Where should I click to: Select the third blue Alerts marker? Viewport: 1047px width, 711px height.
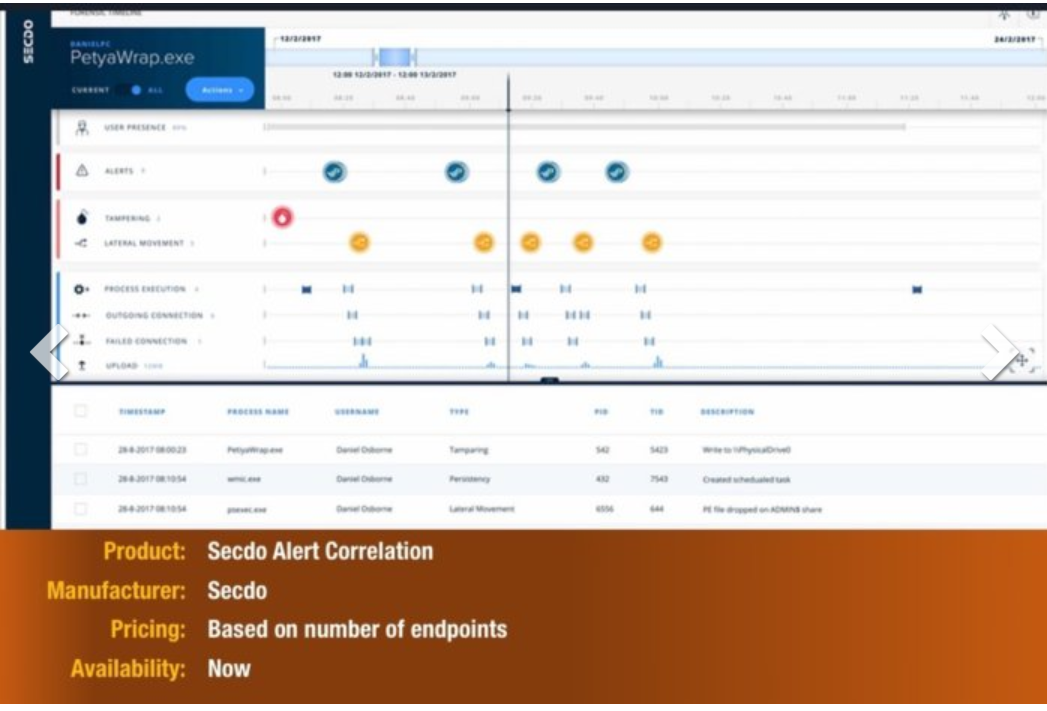coord(548,172)
